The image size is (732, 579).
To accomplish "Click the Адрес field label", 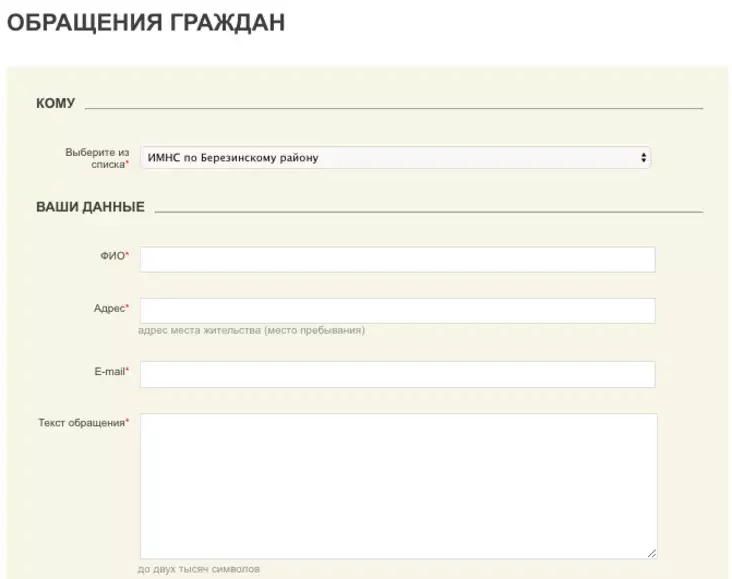I will point(108,308).
